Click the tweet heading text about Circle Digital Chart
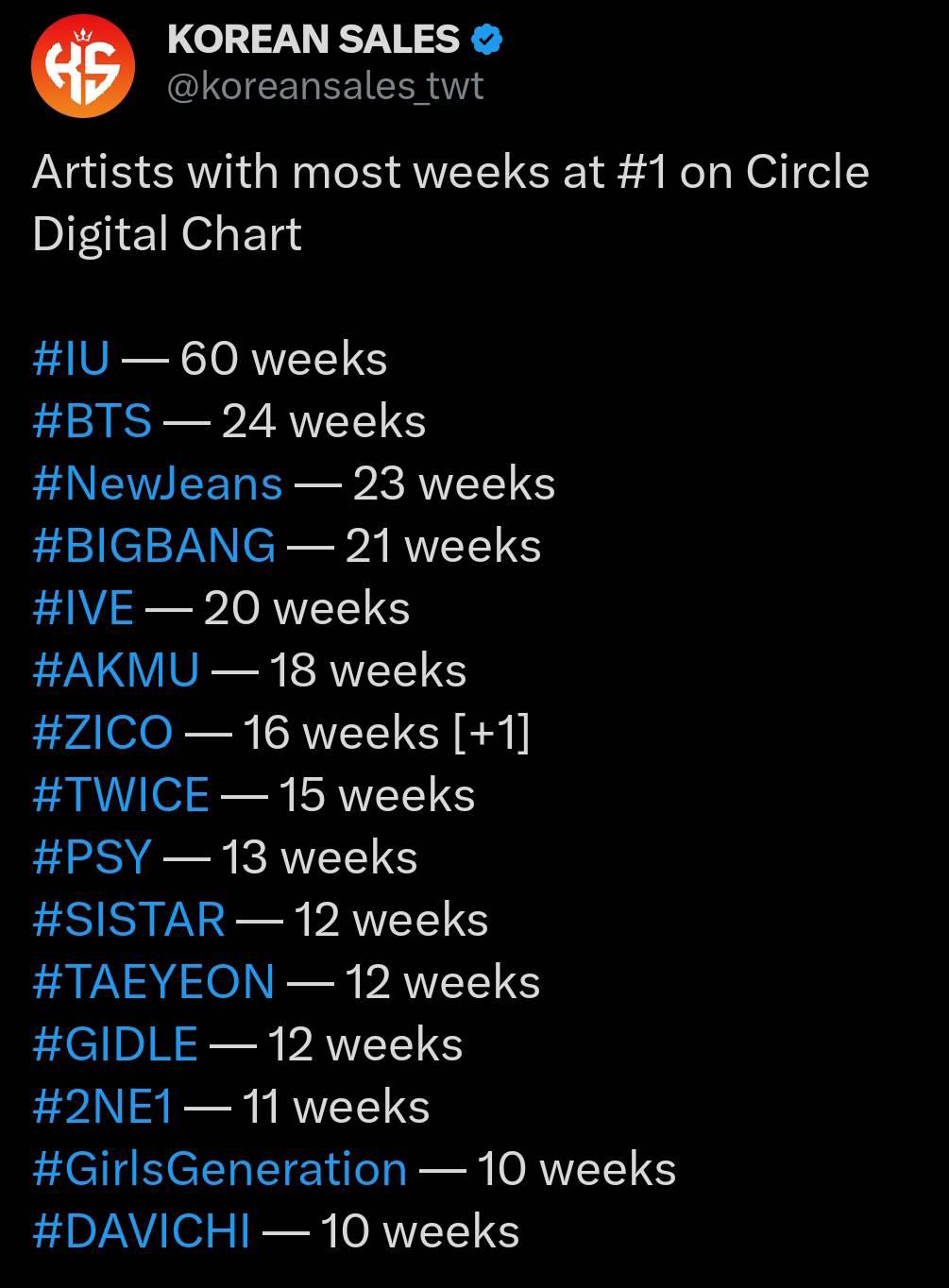Screen dimensions: 949x1288 point(450,203)
